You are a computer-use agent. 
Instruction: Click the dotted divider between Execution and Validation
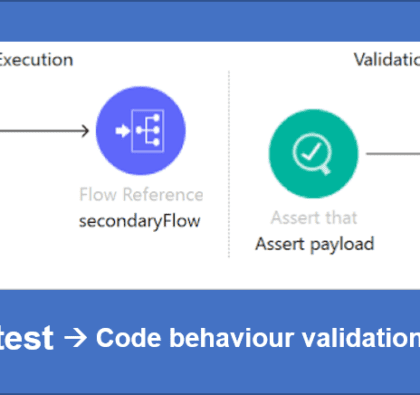229,164
